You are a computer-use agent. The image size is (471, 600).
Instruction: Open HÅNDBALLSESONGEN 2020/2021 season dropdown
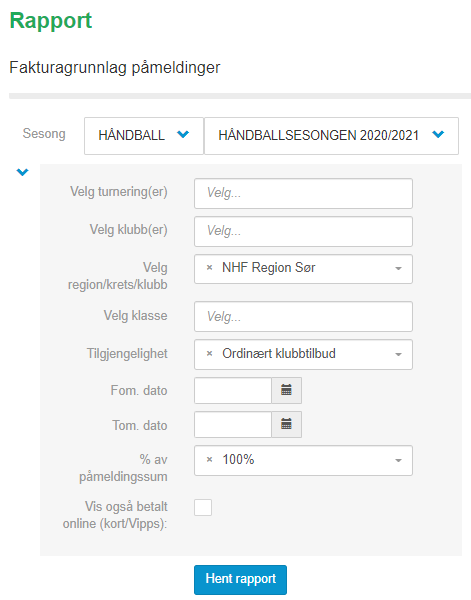tap(331, 136)
